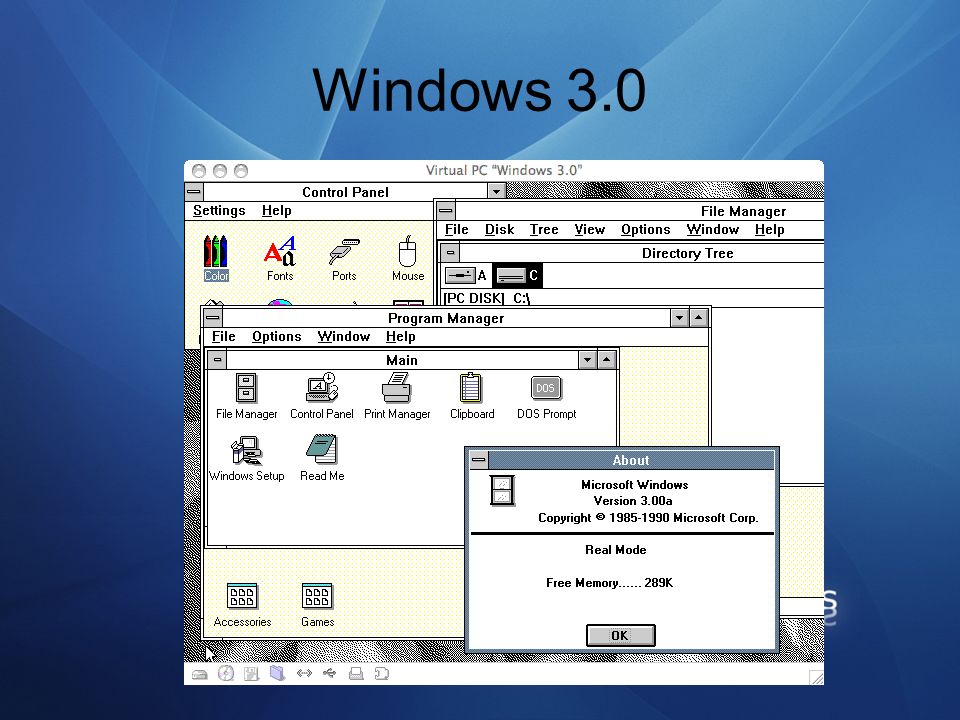
Task: Click the Windows logo icon in About dialog
Action: (x=502, y=490)
